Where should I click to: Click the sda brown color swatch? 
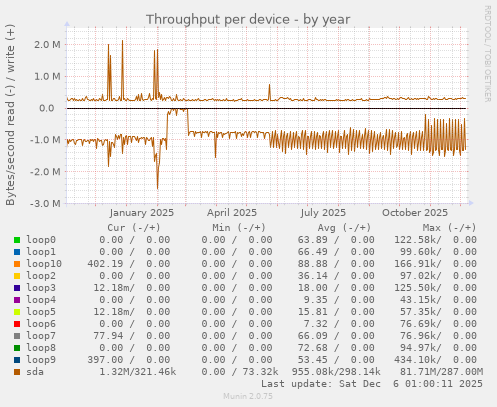pos(17,372)
